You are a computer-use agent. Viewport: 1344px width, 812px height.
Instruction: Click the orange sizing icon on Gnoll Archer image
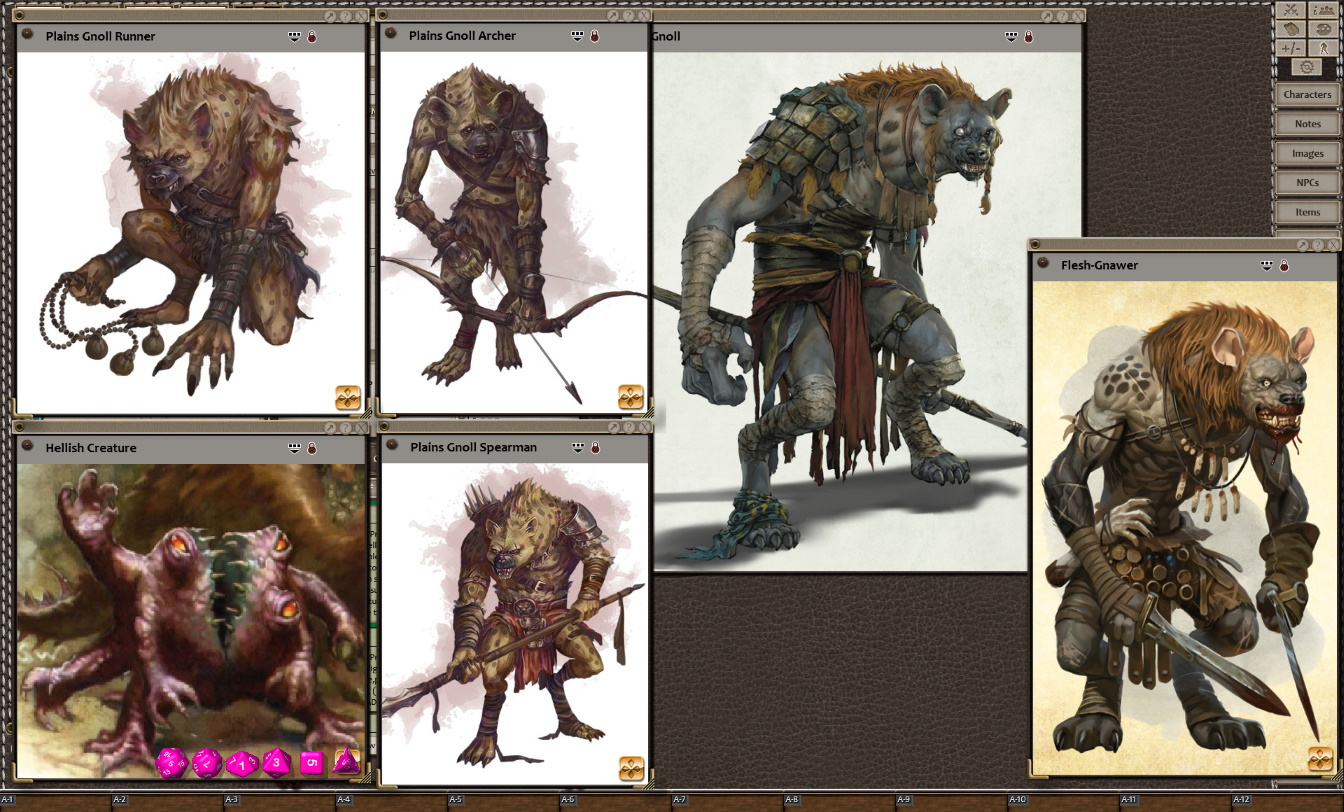[631, 397]
